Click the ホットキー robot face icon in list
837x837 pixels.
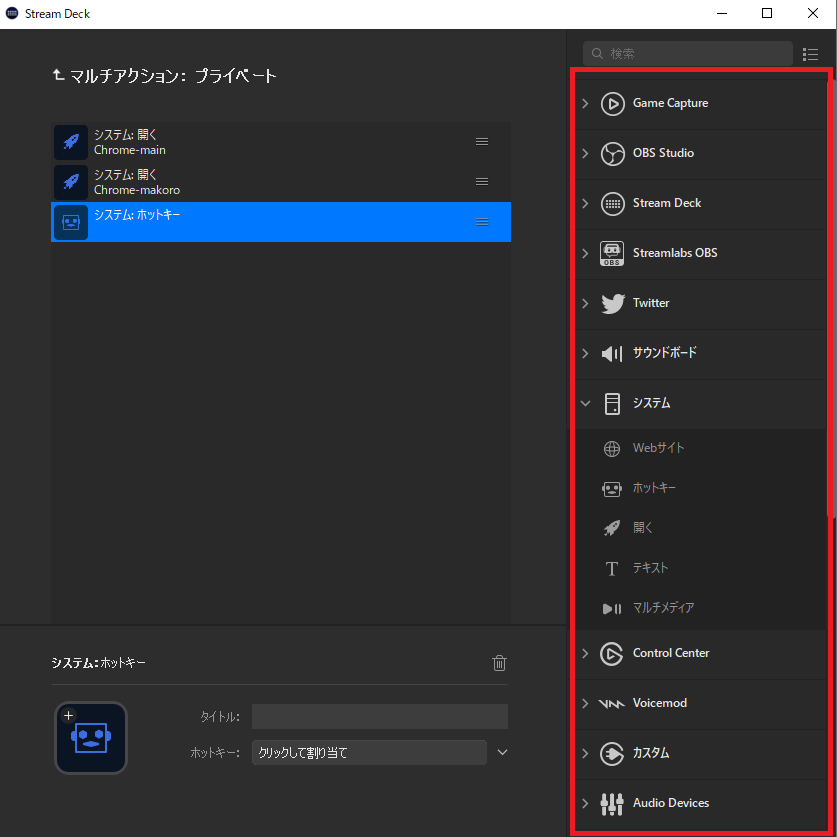[612, 488]
